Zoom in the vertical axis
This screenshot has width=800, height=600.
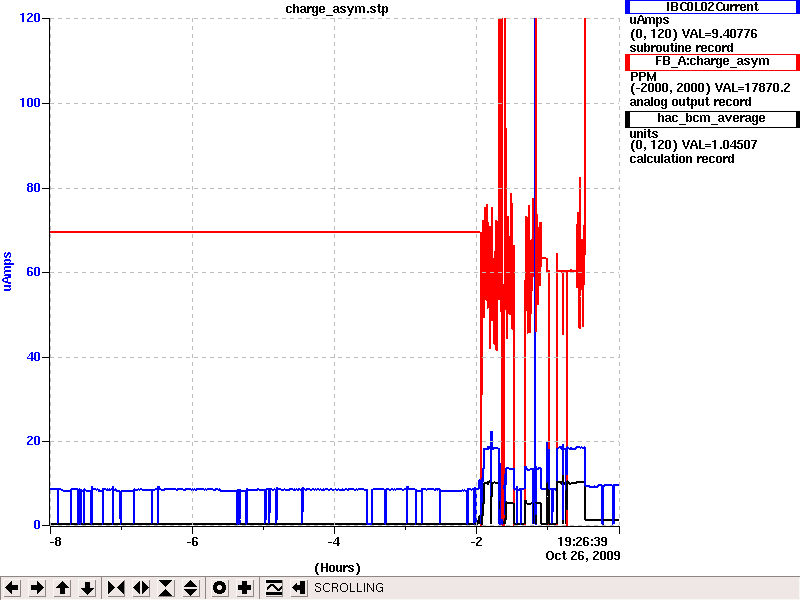[166, 588]
